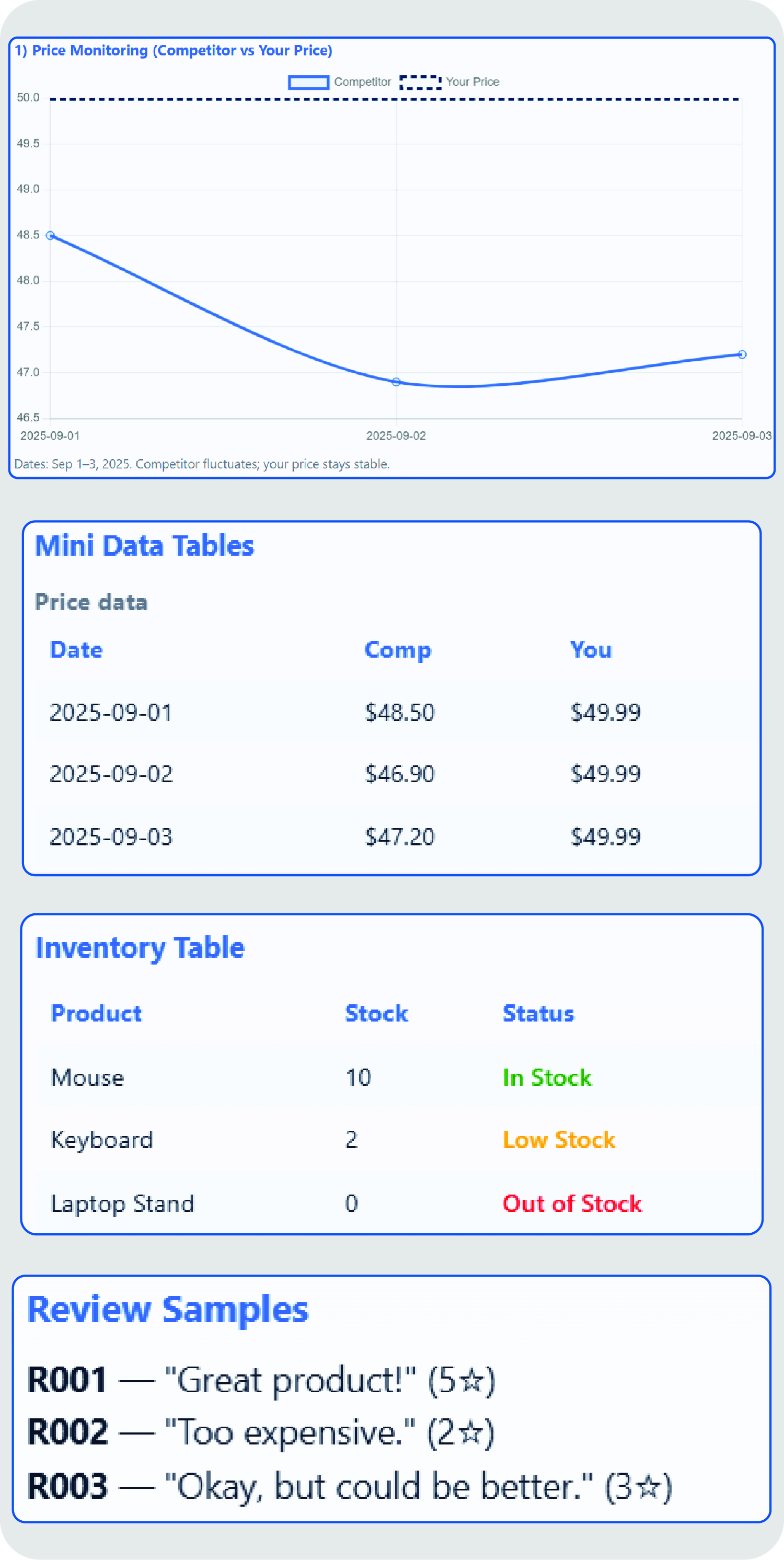Select the competitor data point for 2025-09-01

[50, 236]
